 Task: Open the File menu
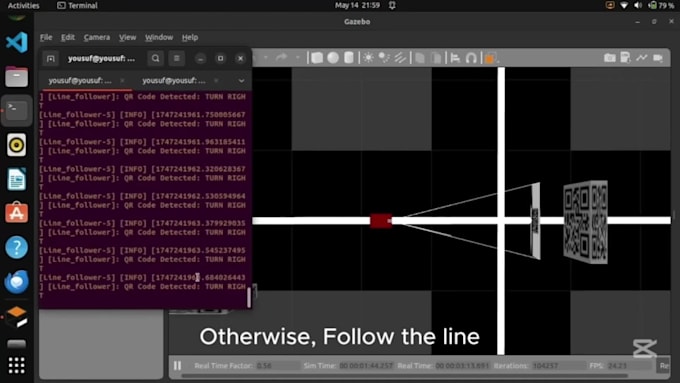click(x=46, y=37)
